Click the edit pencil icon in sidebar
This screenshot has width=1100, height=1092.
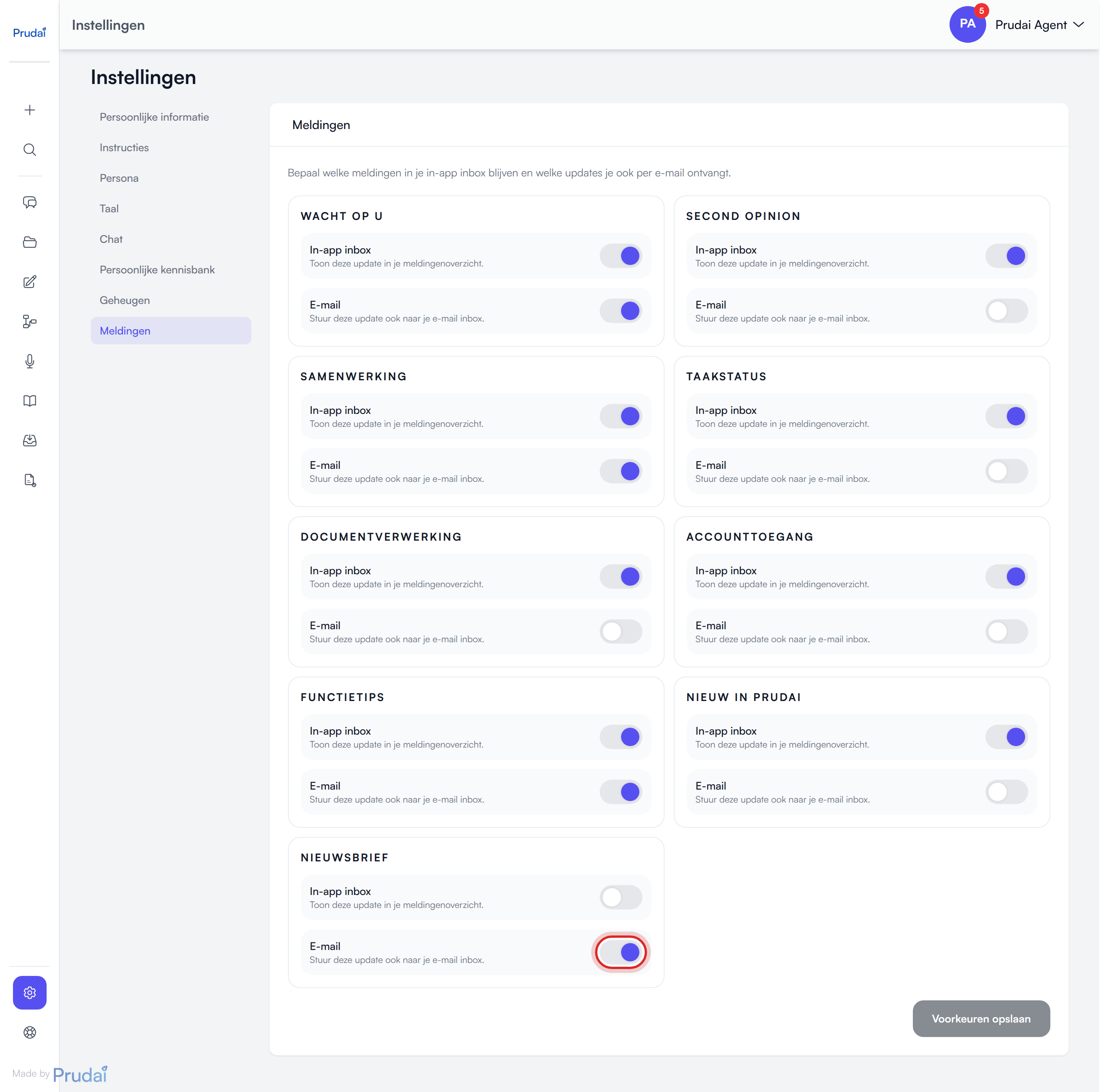(x=30, y=282)
